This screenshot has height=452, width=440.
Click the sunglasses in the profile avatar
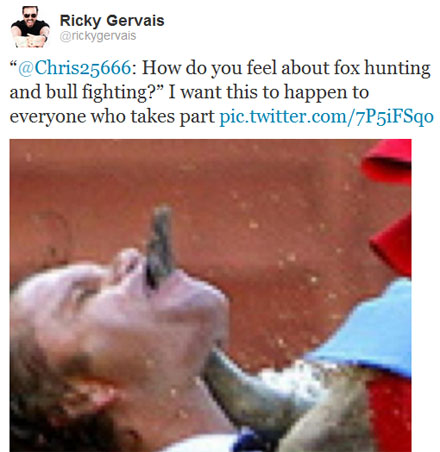click(x=30, y=15)
